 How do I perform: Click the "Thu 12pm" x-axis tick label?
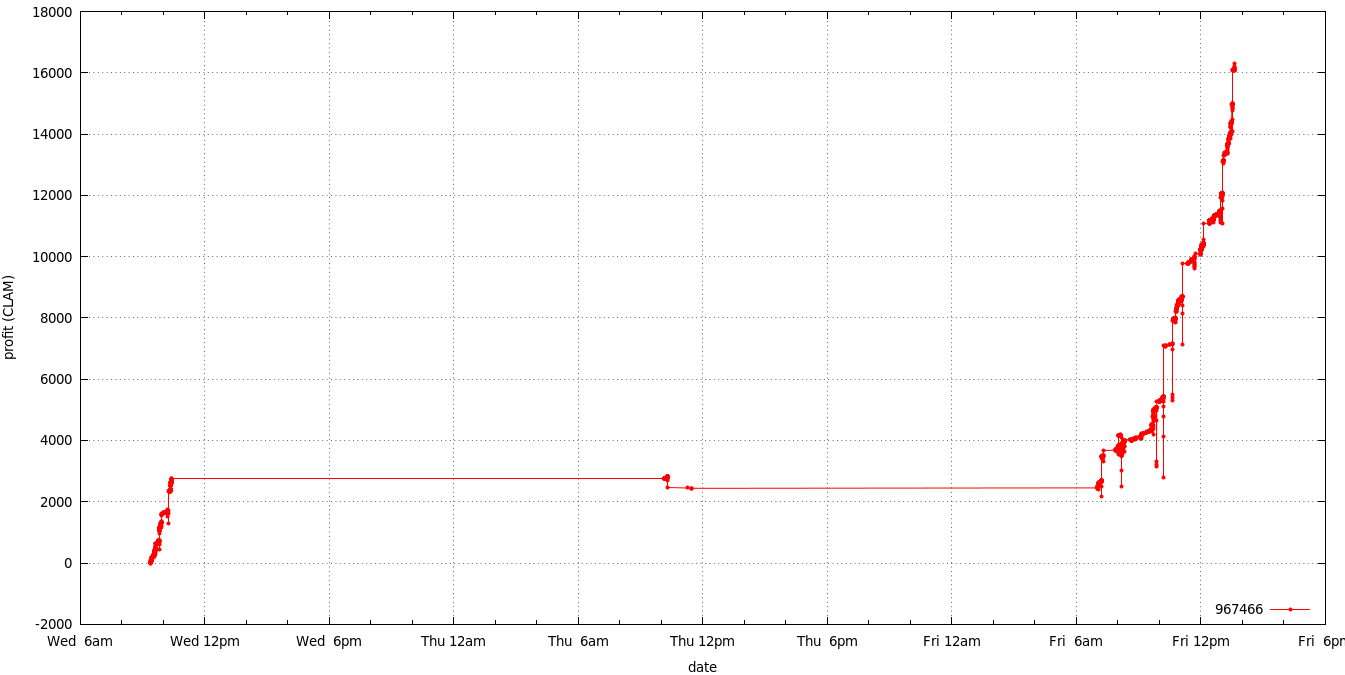(702, 641)
